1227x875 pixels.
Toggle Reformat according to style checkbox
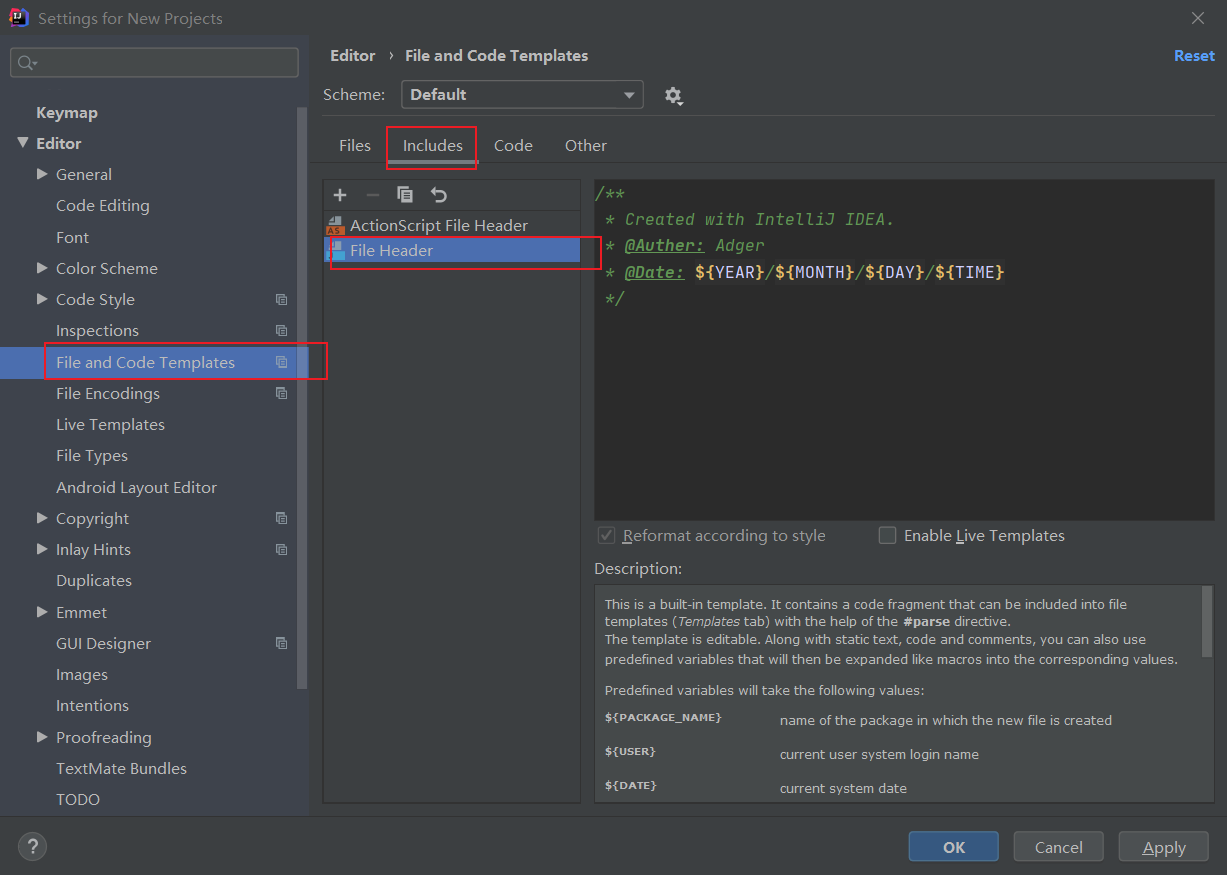tap(606, 535)
